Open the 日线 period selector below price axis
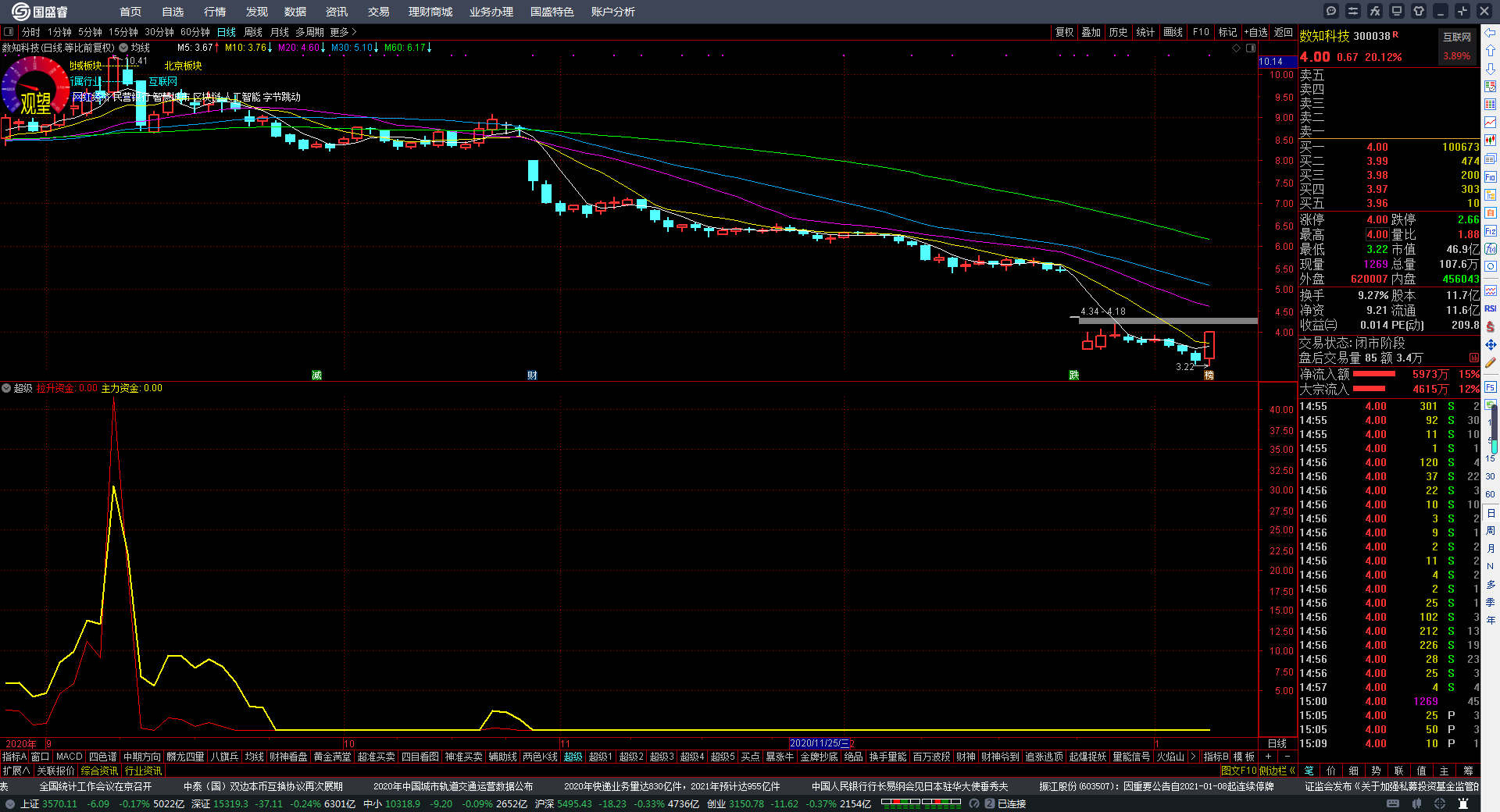 (1277, 743)
